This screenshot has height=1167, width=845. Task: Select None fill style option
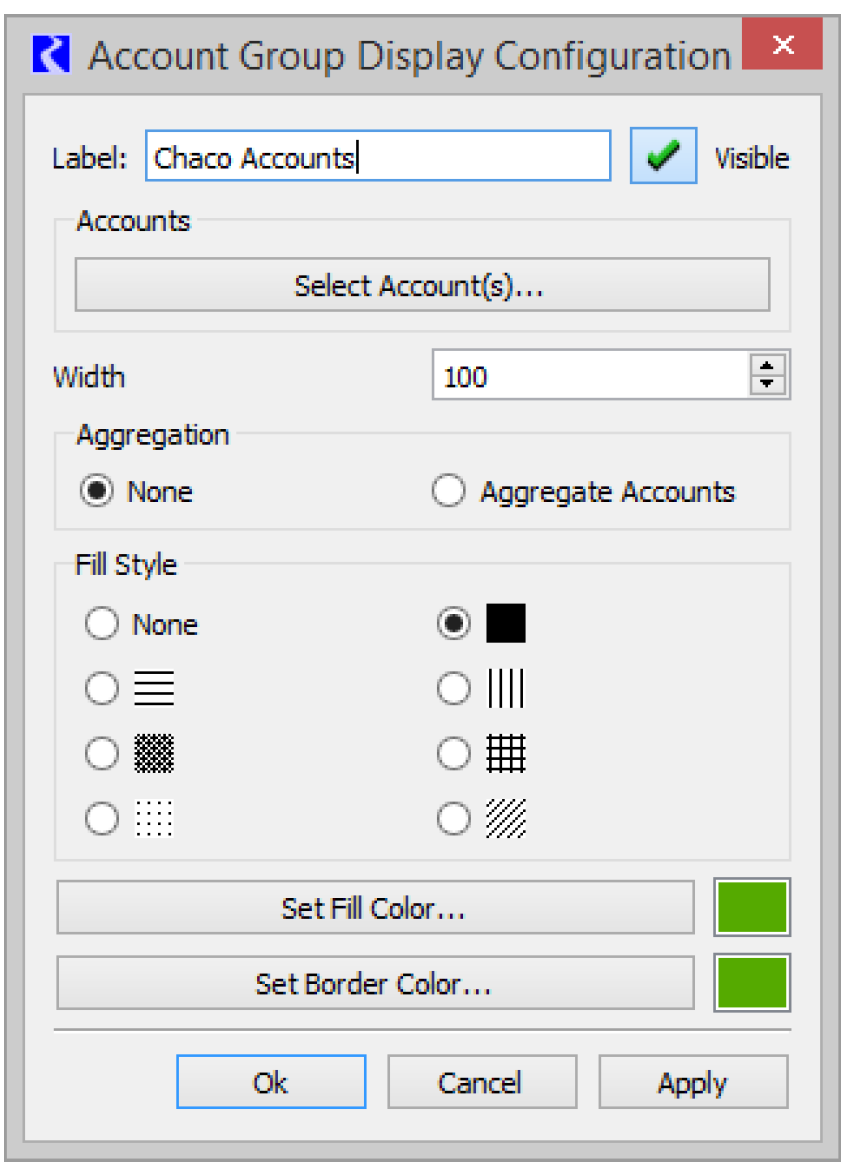click(102, 625)
